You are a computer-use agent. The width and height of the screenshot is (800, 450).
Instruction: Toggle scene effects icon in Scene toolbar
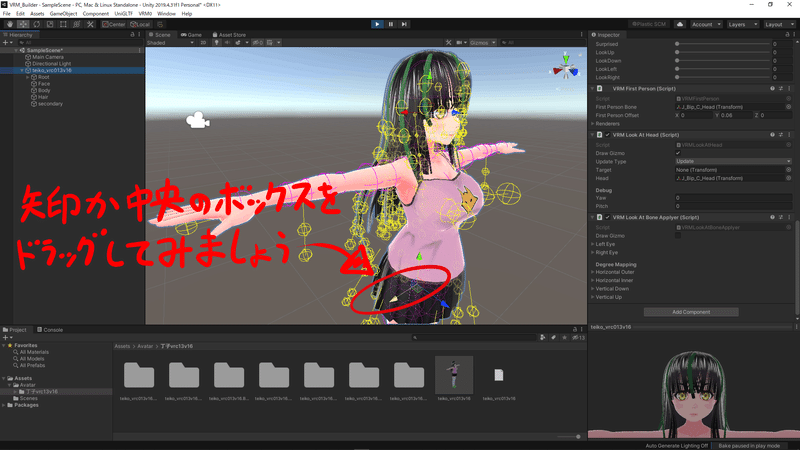(x=238, y=43)
